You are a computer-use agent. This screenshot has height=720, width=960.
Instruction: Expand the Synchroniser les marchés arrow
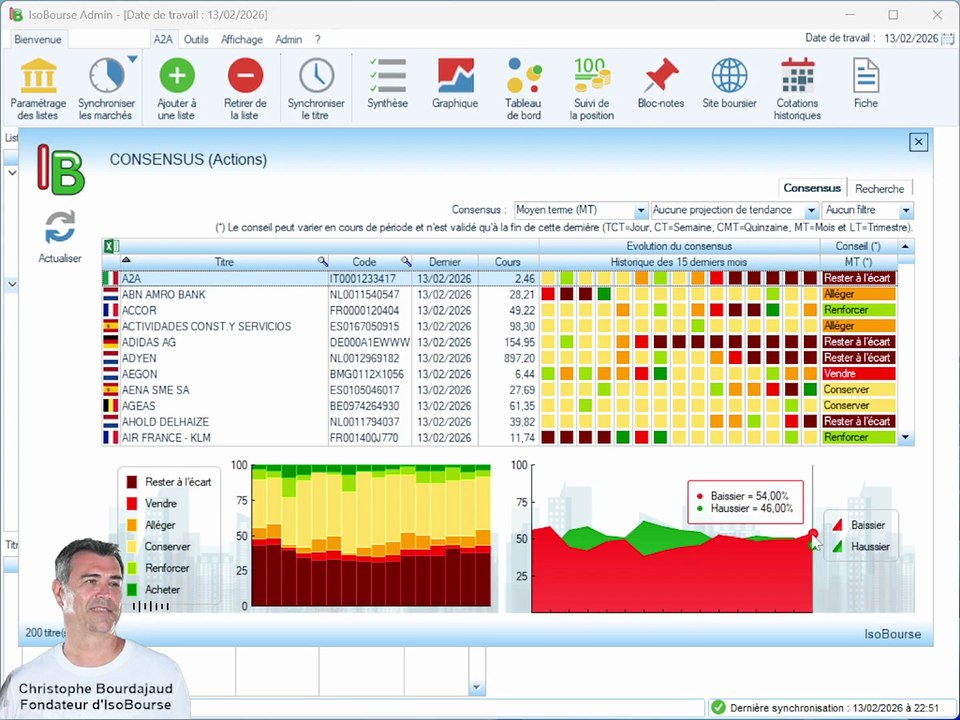tap(132, 59)
